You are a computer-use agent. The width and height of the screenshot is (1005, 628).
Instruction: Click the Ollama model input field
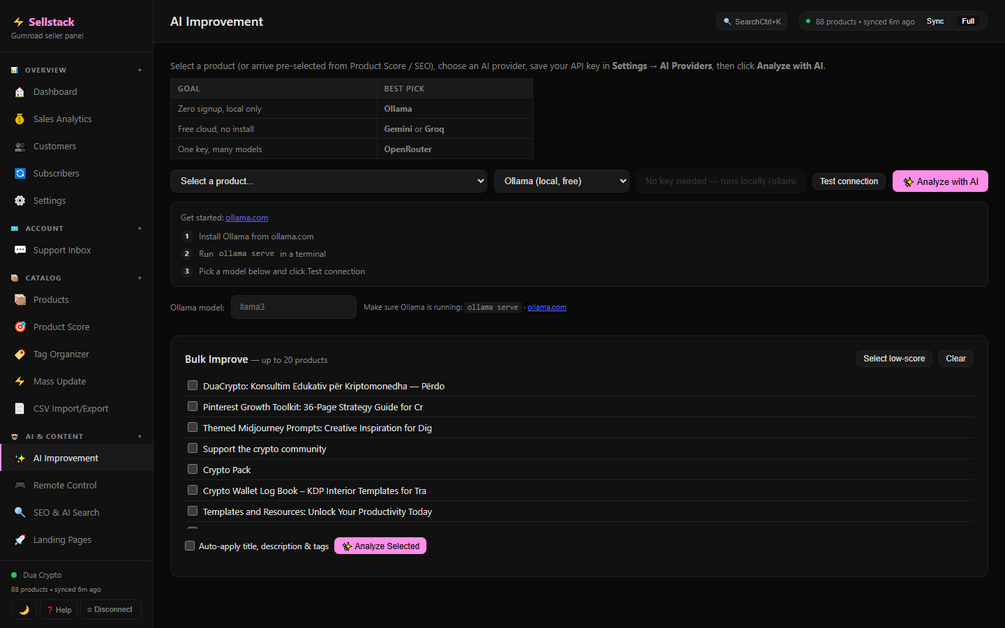pos(294,307)
